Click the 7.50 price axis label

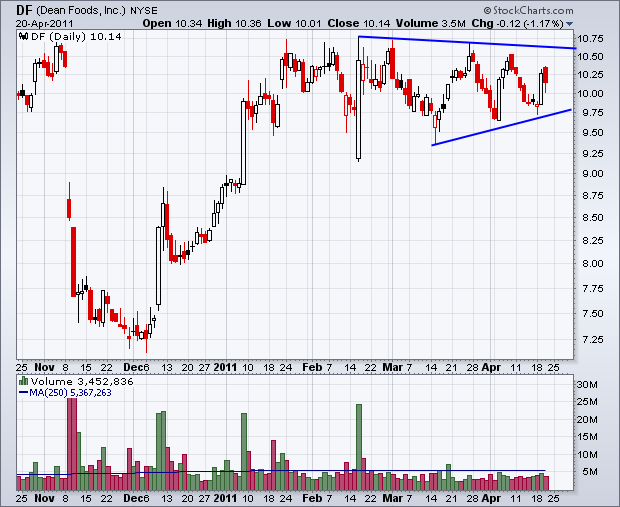(593, 314)
